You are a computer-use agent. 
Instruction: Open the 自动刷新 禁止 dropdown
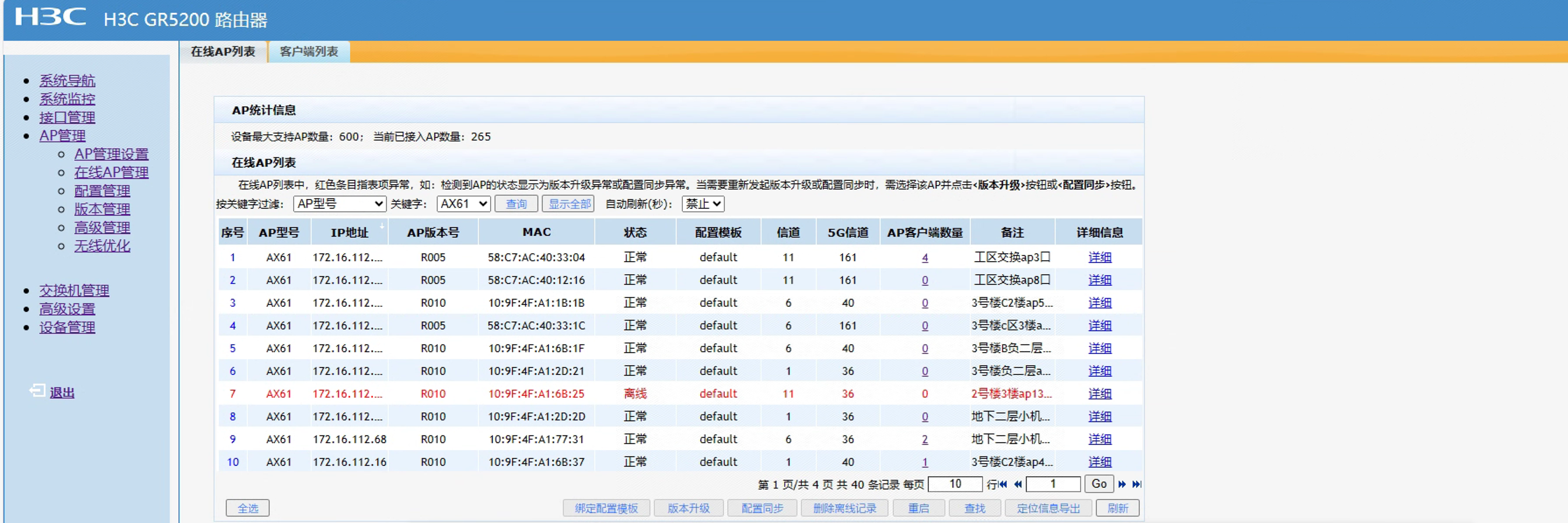(x=703, y=203)
